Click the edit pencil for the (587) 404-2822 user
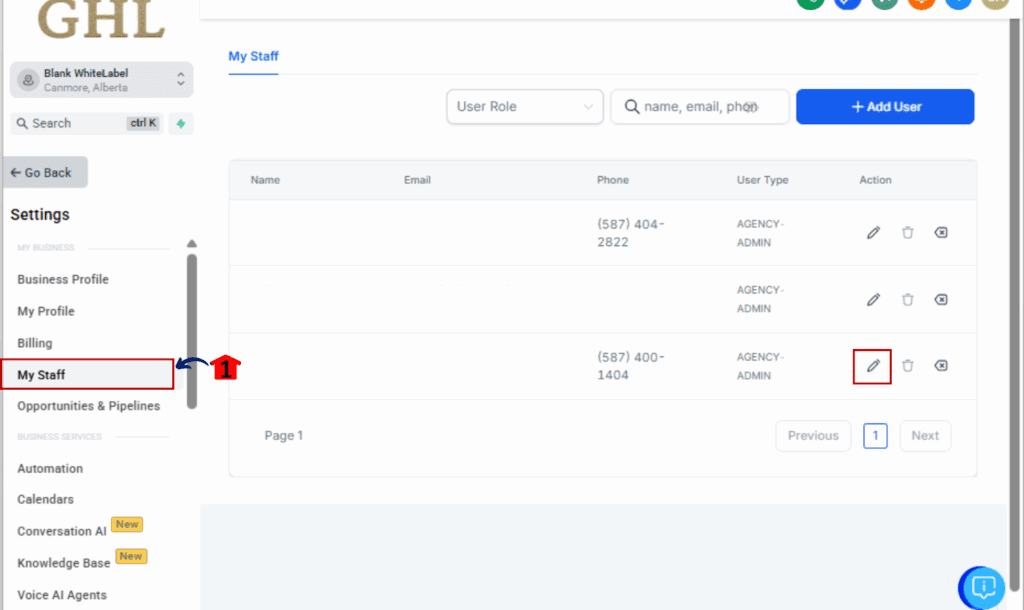 [x=873, y=233]
